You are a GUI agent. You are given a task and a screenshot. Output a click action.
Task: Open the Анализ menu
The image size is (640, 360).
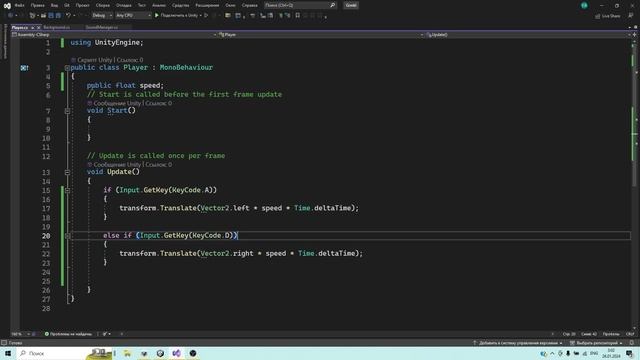(159, 5)
